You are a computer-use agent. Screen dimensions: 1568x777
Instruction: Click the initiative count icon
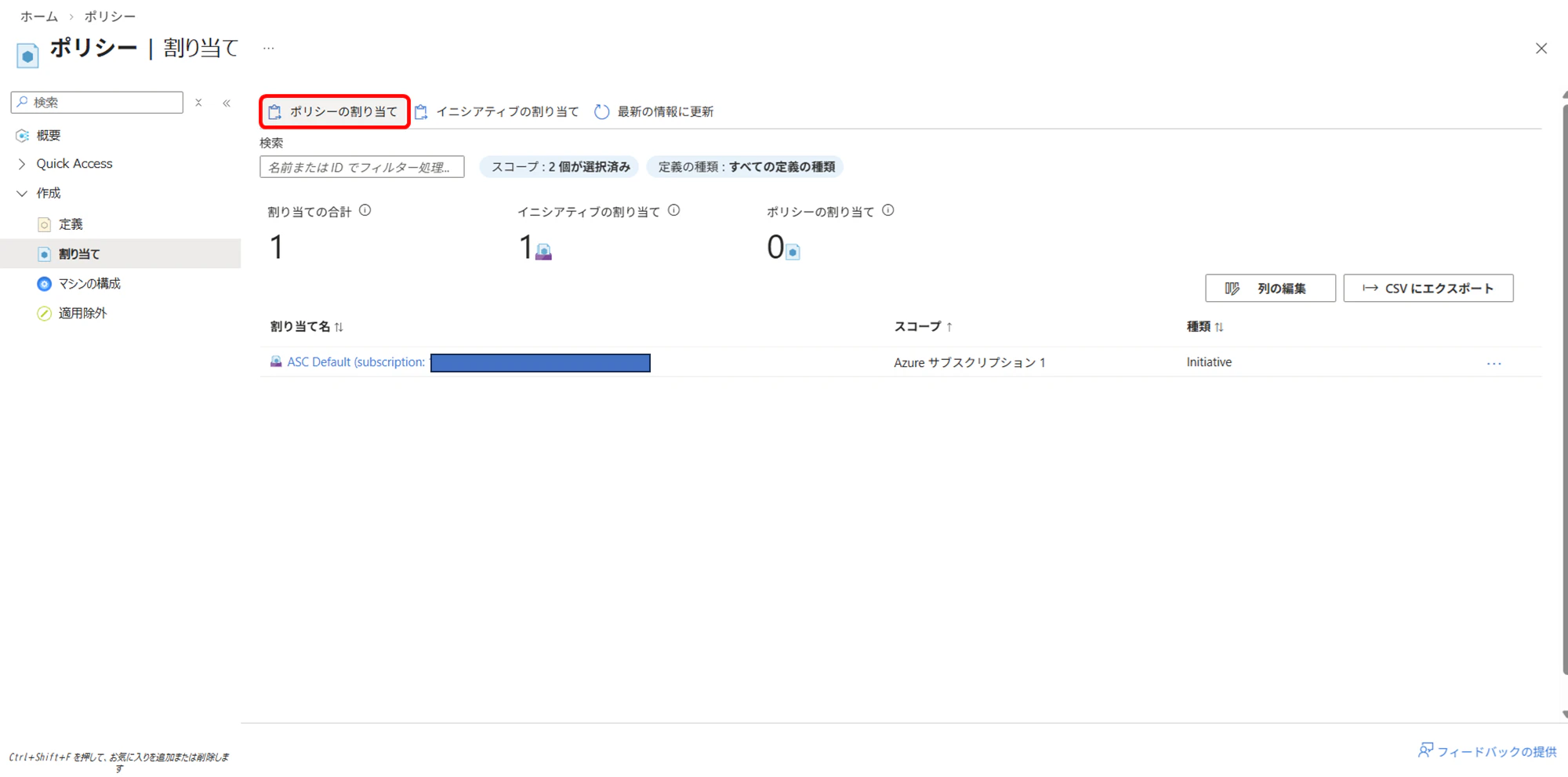(543, 252)
